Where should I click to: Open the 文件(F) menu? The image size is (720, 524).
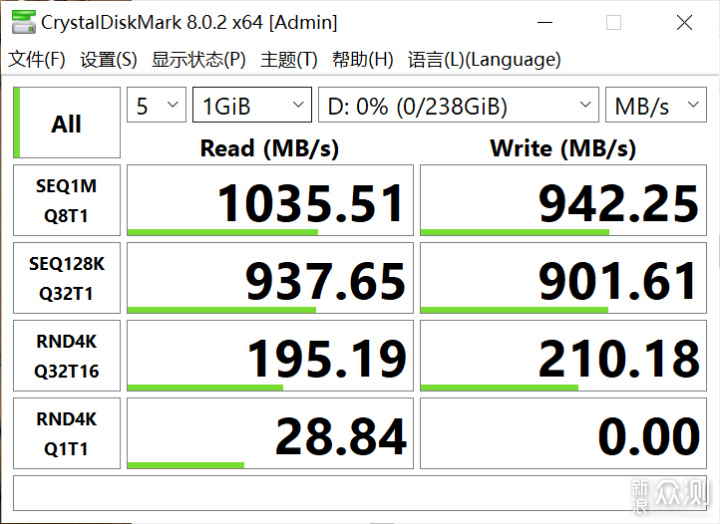37,60
